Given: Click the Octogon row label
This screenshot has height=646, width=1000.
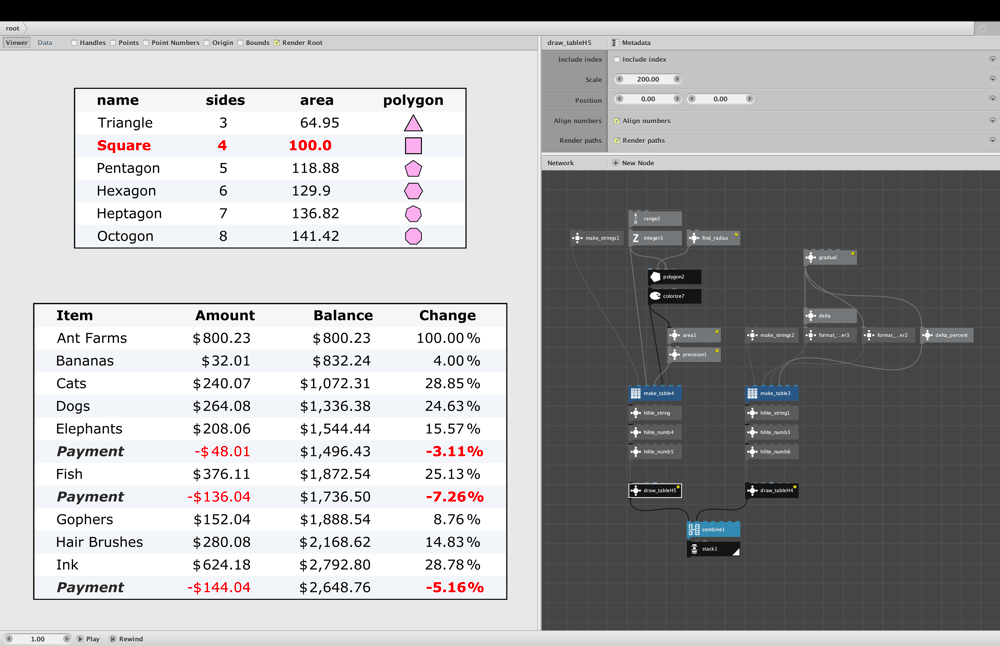Looking at the screenshot, I should 125,236.
